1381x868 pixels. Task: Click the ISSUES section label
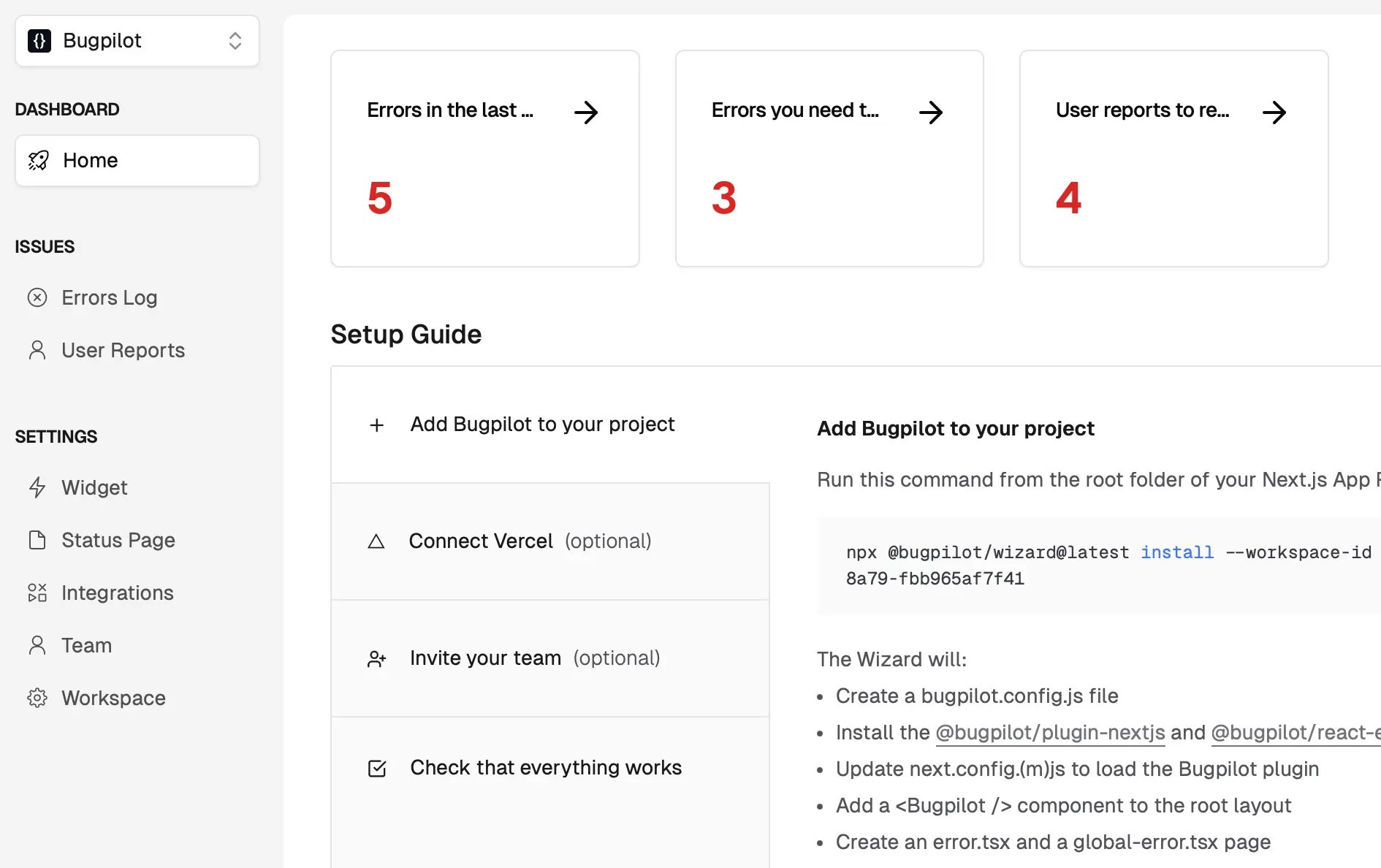click(45, 247)
